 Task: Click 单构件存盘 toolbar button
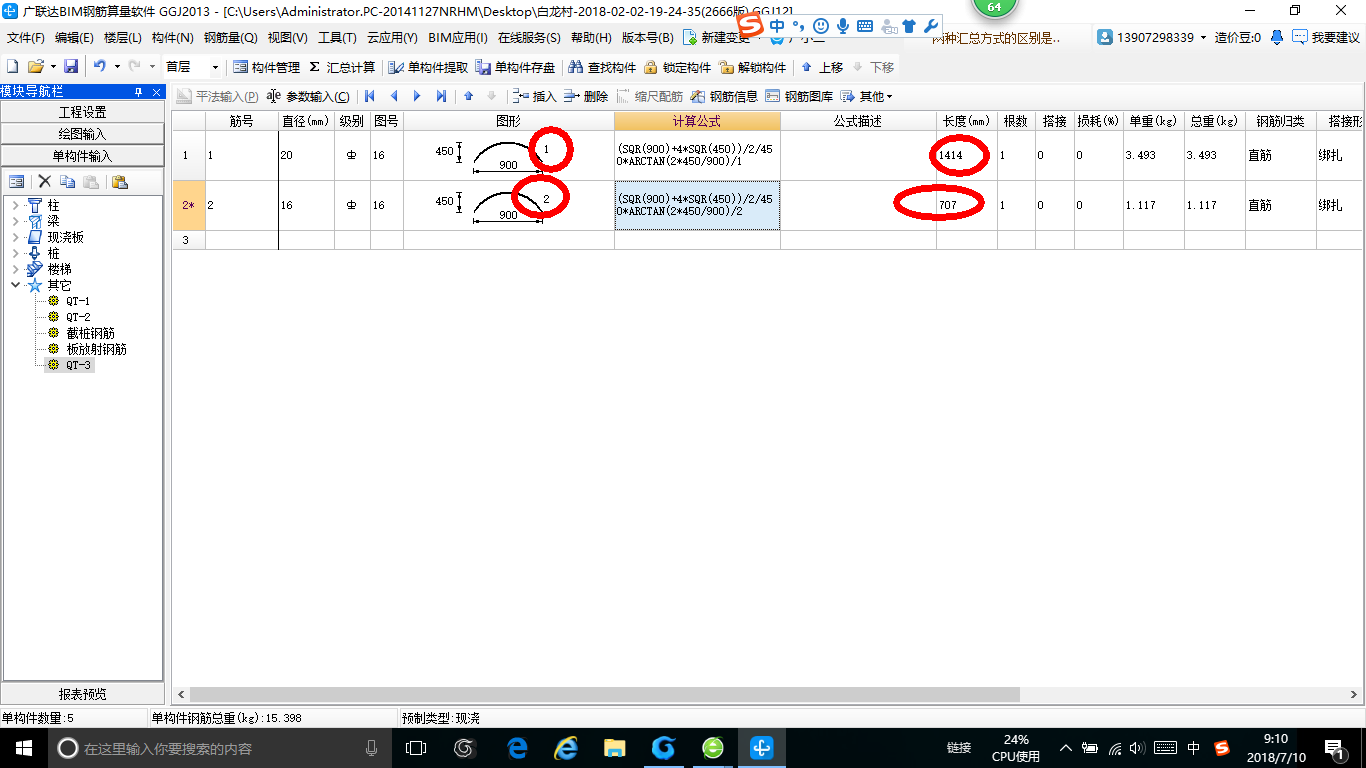pyautogui.click(x=515, y=67)
